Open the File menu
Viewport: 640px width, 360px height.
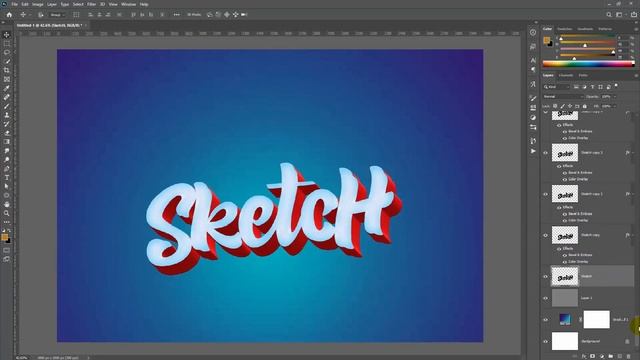(14, 4)
